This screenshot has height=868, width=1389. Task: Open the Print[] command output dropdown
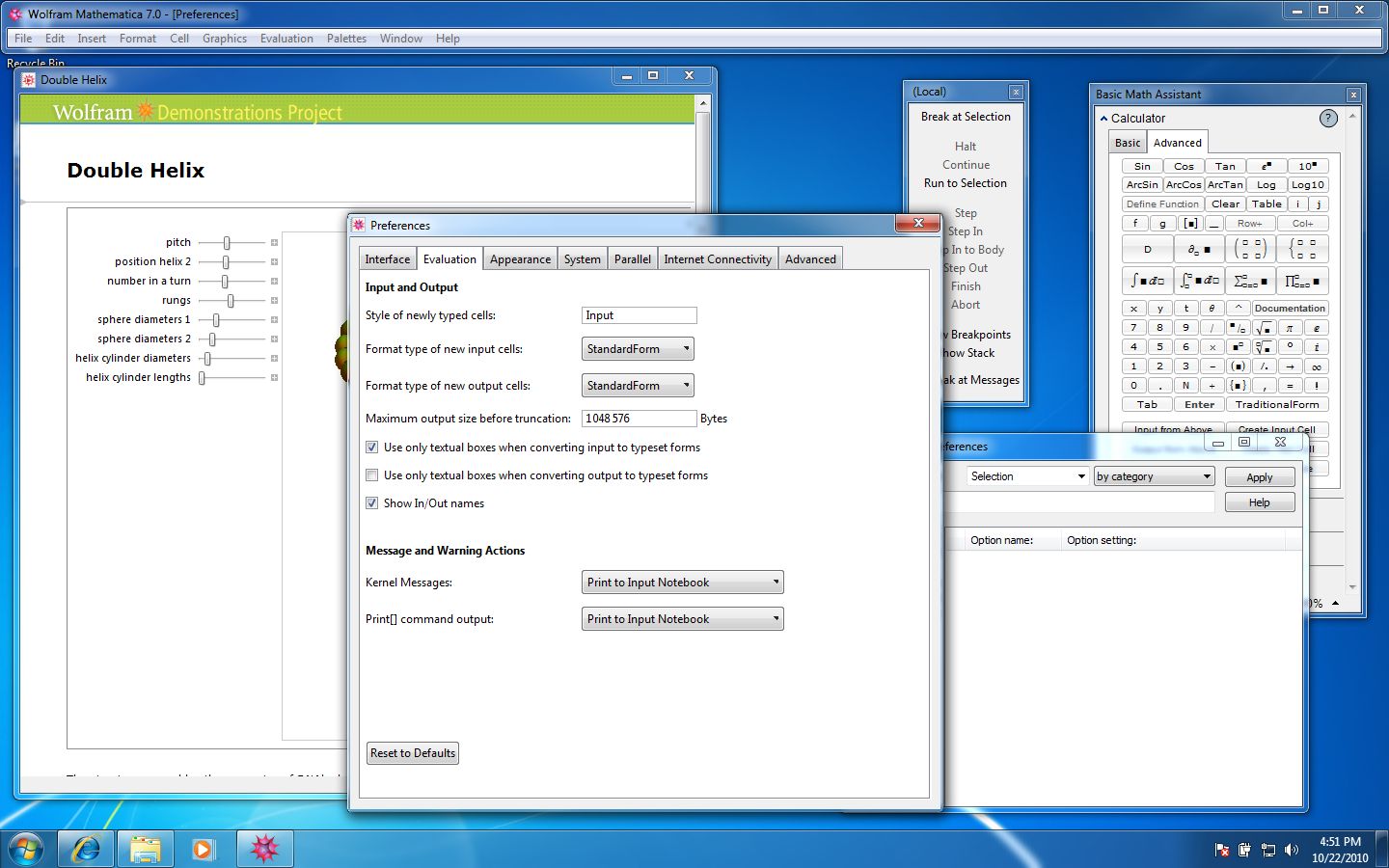(682, 619)
